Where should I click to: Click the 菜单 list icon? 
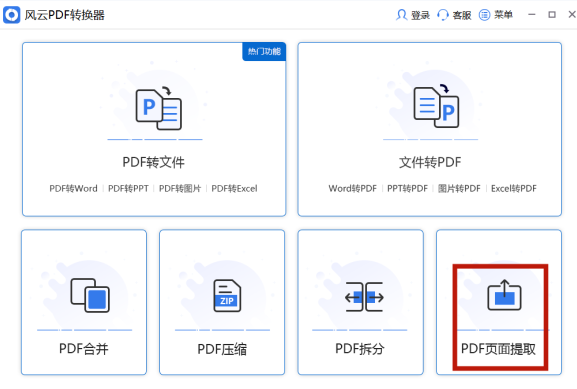484,15
